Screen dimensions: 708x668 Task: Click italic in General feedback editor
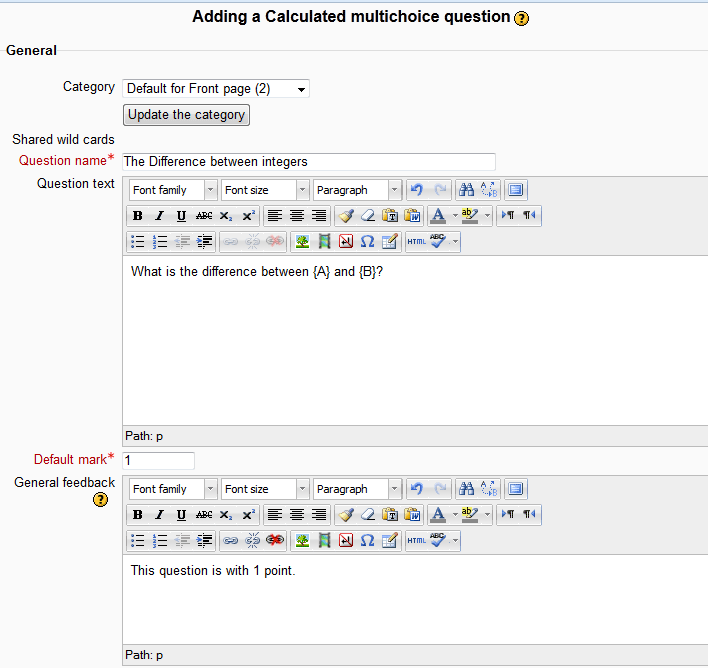[x=159, y=515]
